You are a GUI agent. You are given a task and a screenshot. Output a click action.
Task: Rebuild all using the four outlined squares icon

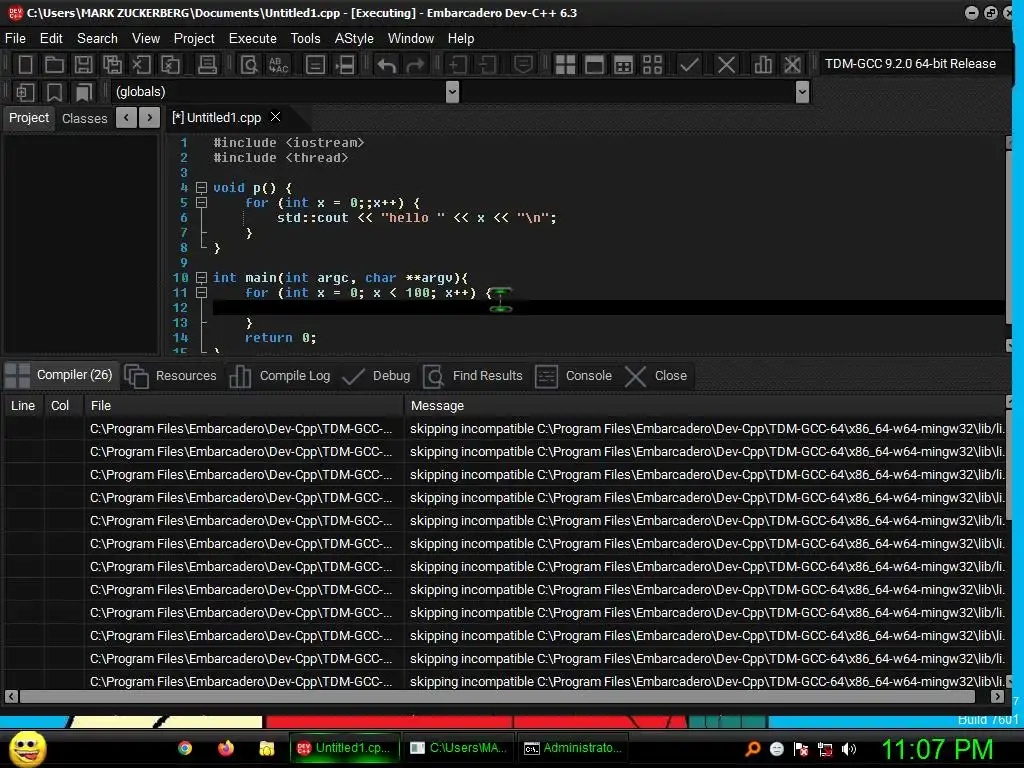(652, 65)
